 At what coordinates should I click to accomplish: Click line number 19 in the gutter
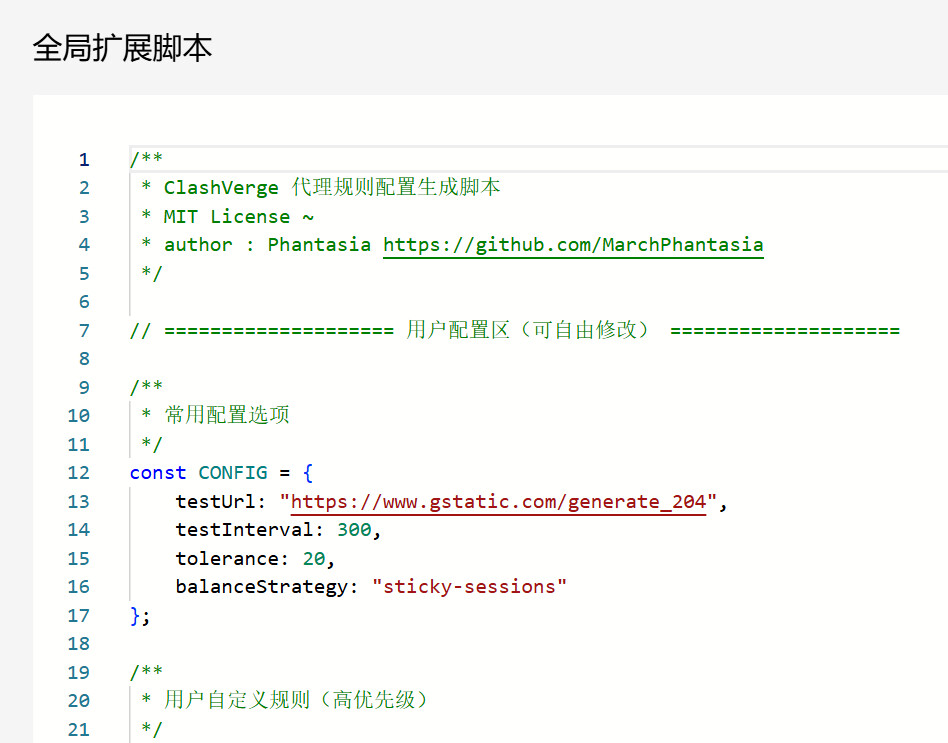point(79,672)
